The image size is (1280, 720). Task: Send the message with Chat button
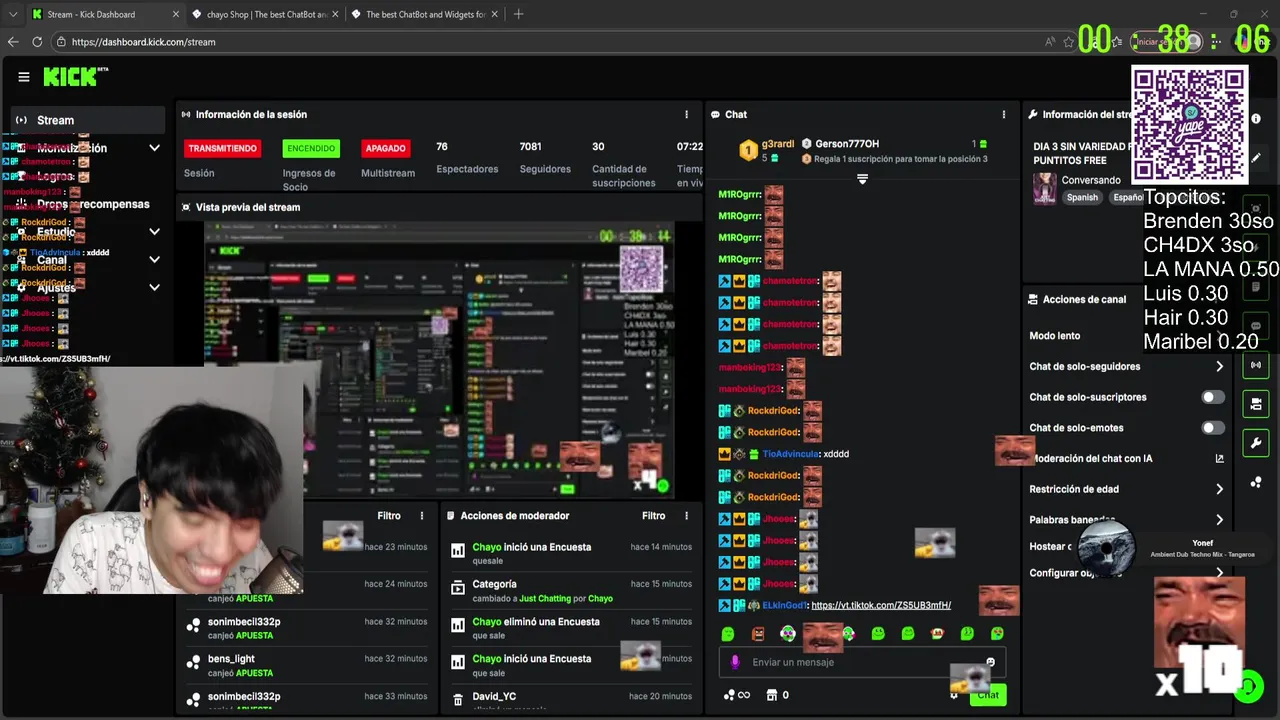[x=988, y=695]
